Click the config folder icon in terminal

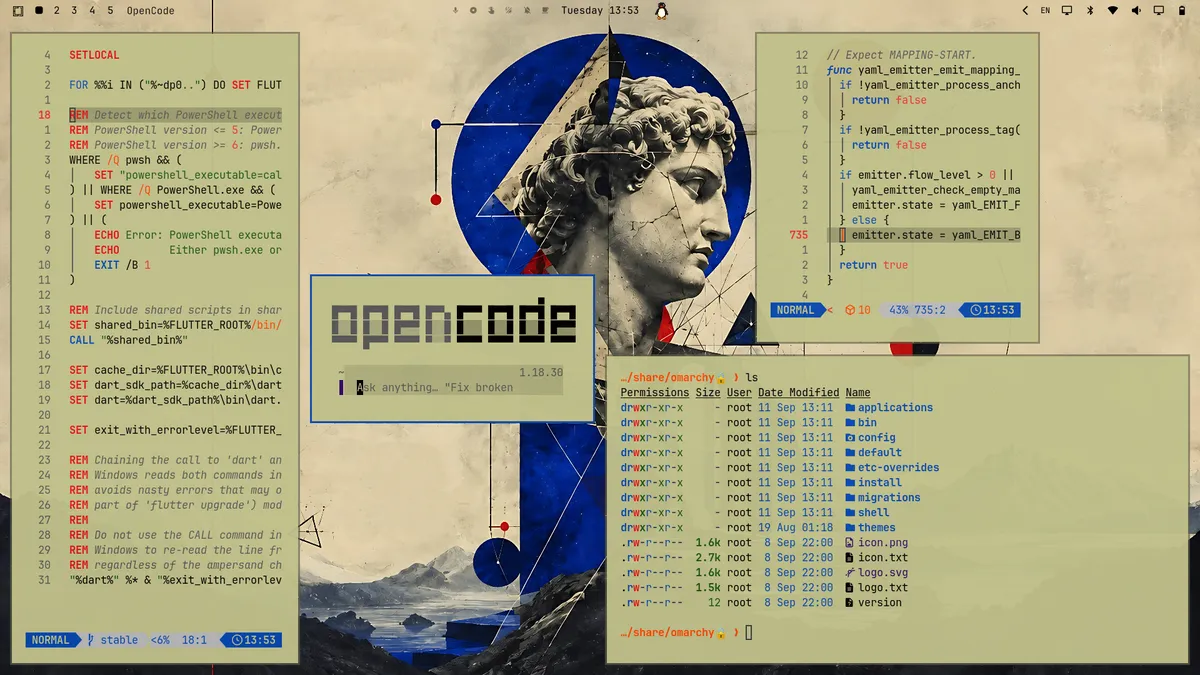(850, 437)
